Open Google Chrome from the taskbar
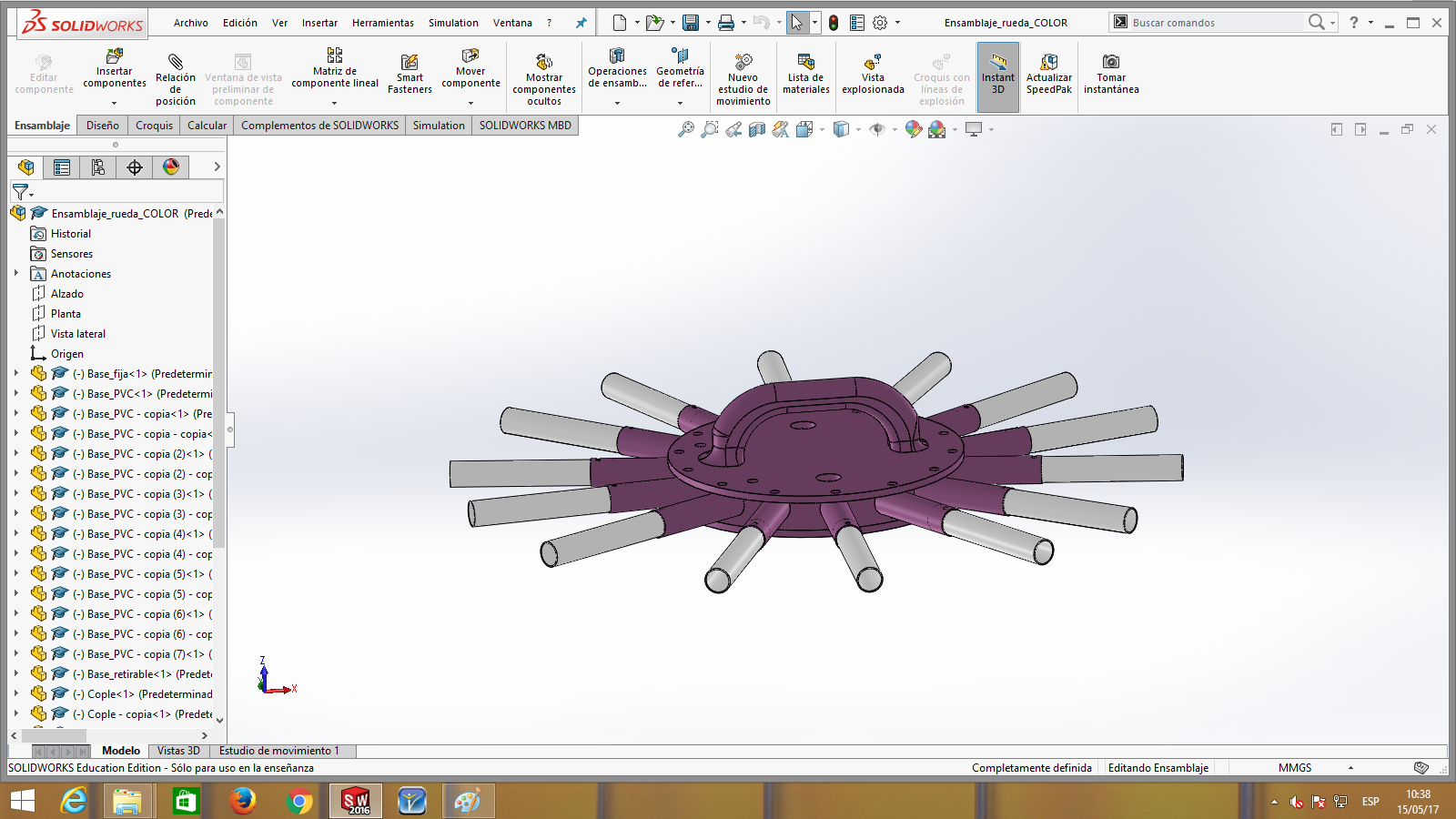1456x819 pixels. [299, 802]
